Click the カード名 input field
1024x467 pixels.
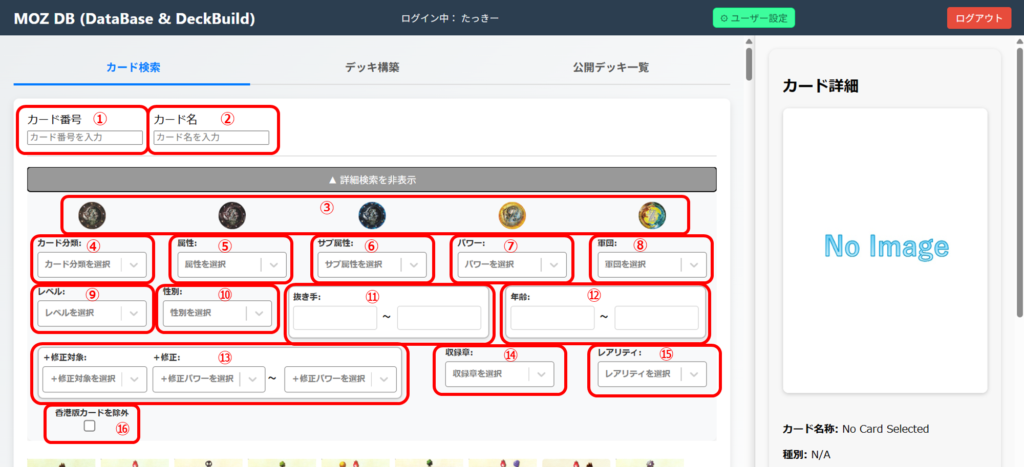coord(211,137)
